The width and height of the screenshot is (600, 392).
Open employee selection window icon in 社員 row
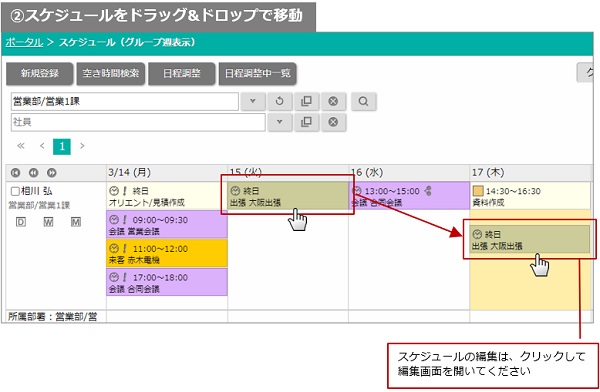[307, 122]
